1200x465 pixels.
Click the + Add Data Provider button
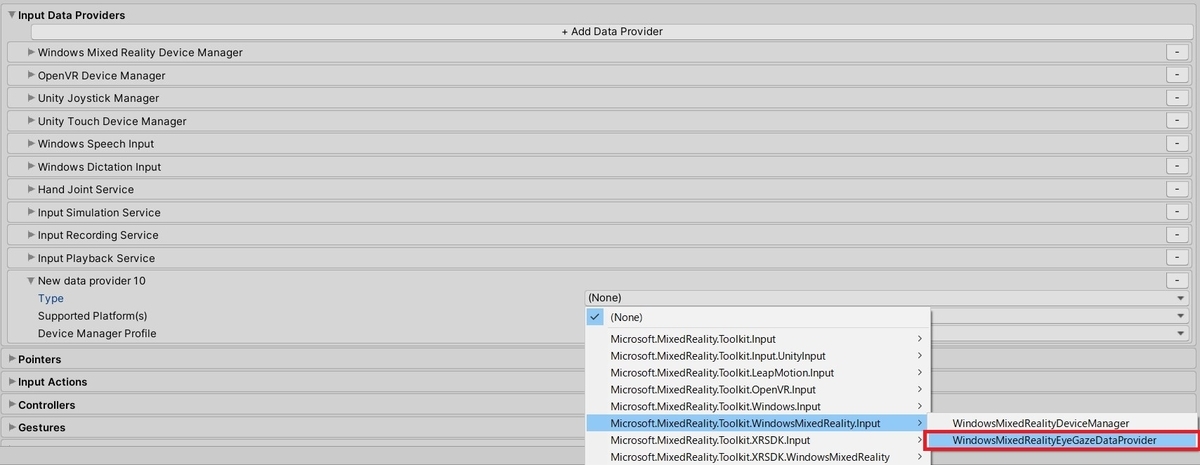(x=611, y=31)
